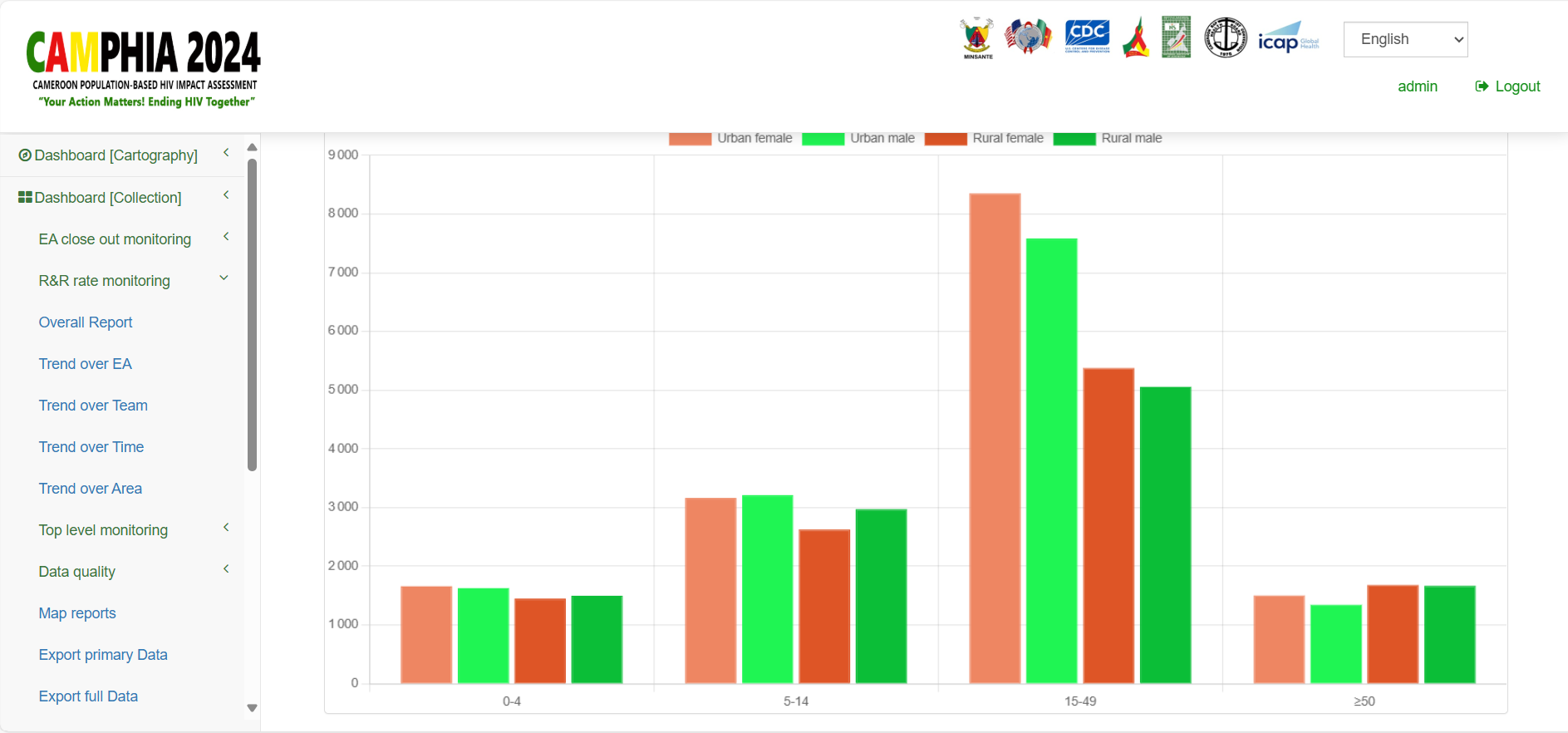
Task: Click the PEPFAR flags globe logo
Action: [x=1029, y=37]
